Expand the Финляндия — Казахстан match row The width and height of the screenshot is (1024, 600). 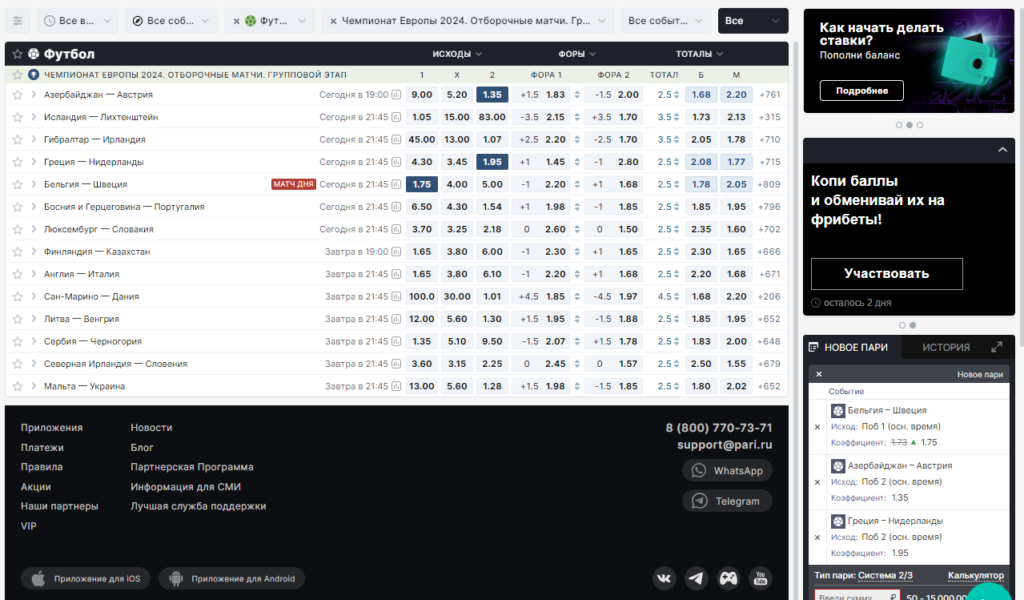point(33,251)
